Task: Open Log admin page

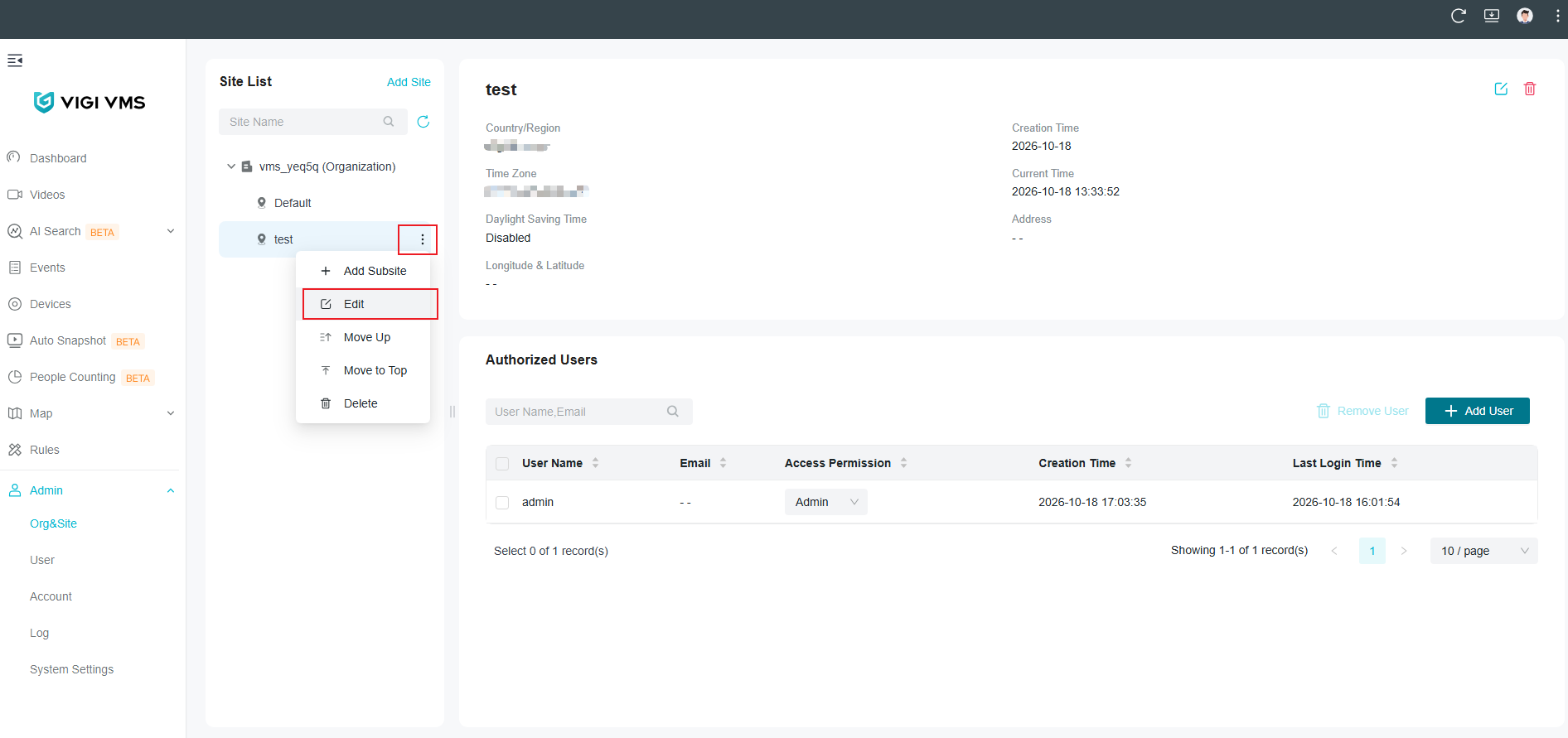Action: (40, 633)
